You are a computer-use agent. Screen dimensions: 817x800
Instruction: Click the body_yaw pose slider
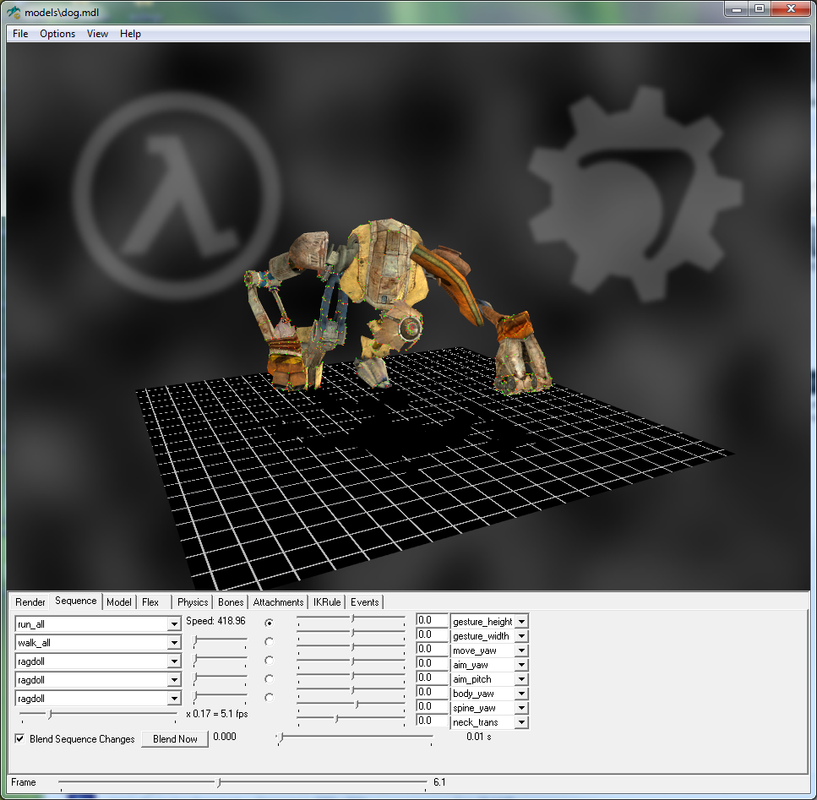coord(351,691)
